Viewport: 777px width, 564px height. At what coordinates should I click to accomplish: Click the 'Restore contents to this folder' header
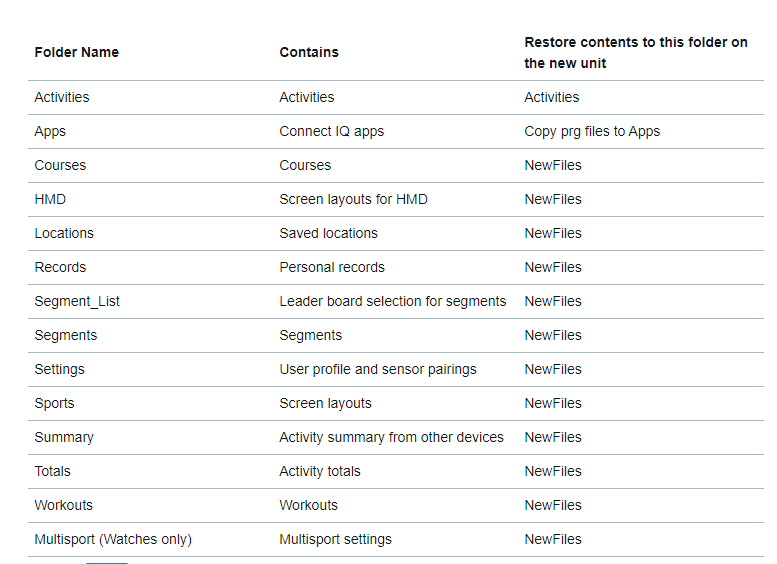635,52
